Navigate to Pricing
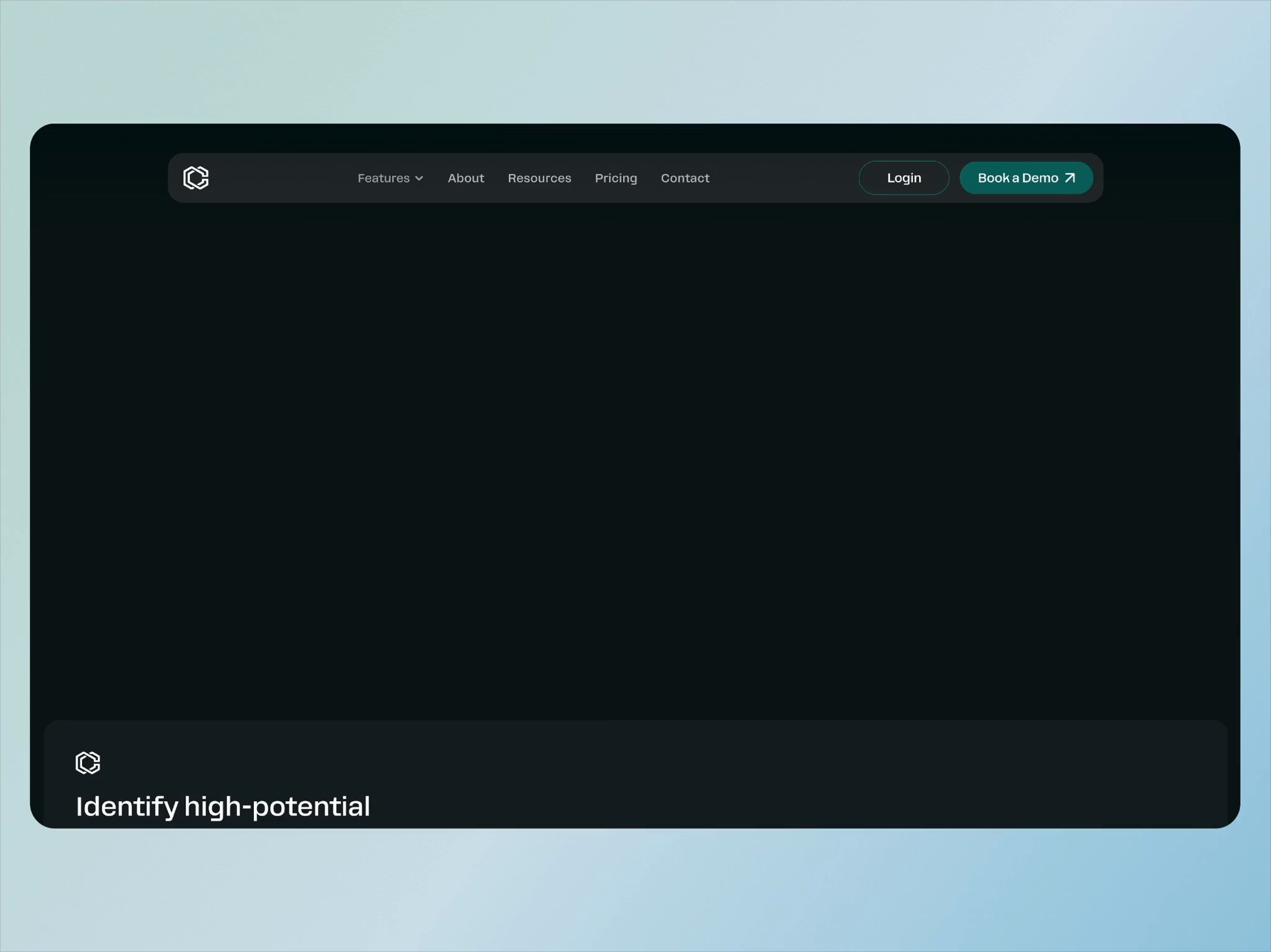 coord(616,178)
